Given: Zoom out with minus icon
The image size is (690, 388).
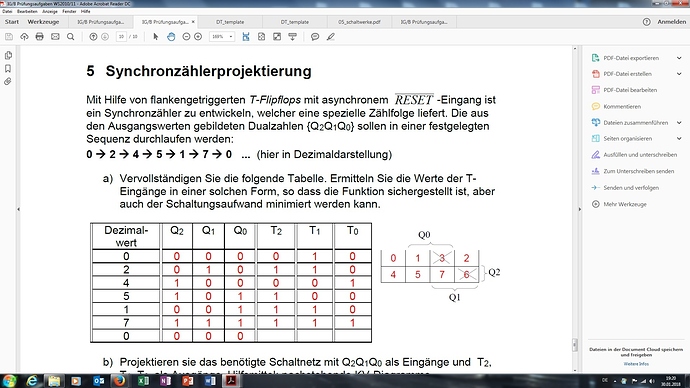Looking at the screenshot, I should 186,37.
